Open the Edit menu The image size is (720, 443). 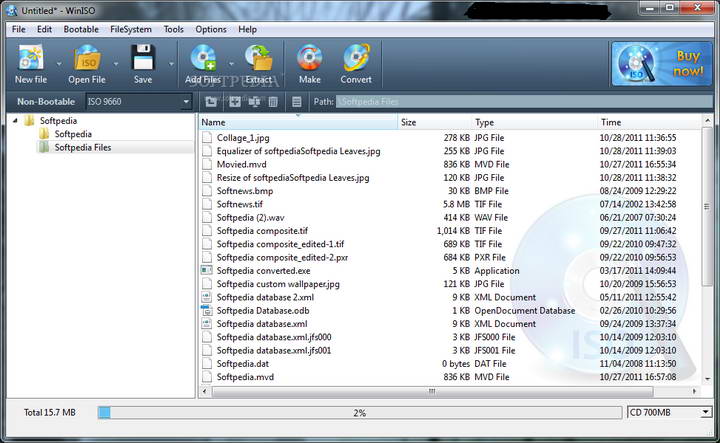pos(45,29)
